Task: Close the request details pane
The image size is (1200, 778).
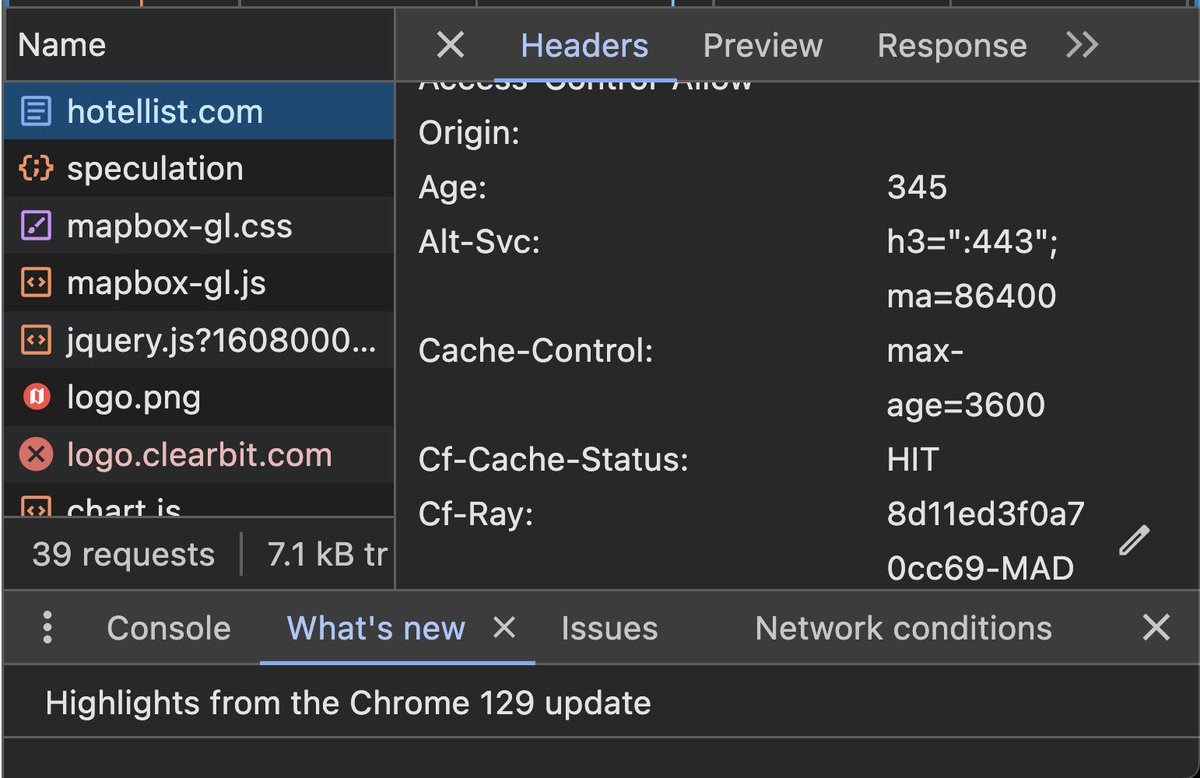Action: click(449, 45)
